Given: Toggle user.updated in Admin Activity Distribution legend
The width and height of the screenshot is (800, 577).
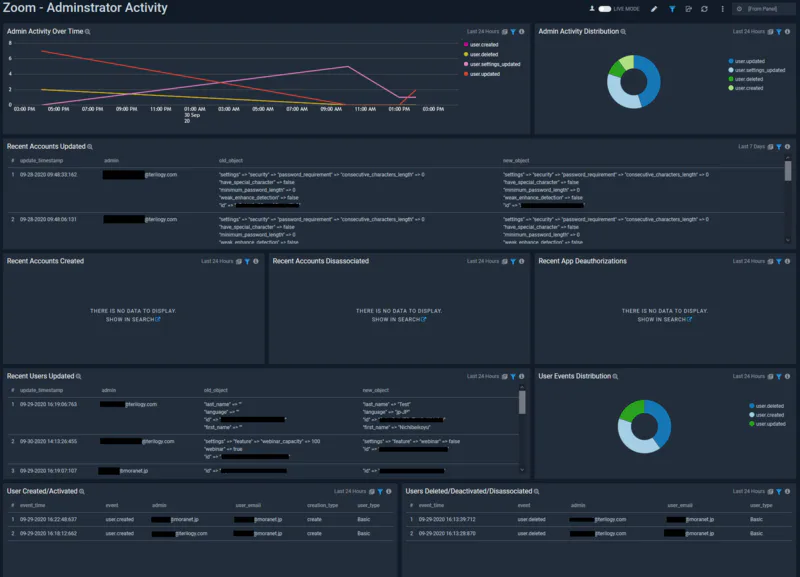Looking at the screenshot, I should click(x=746, y=61).
